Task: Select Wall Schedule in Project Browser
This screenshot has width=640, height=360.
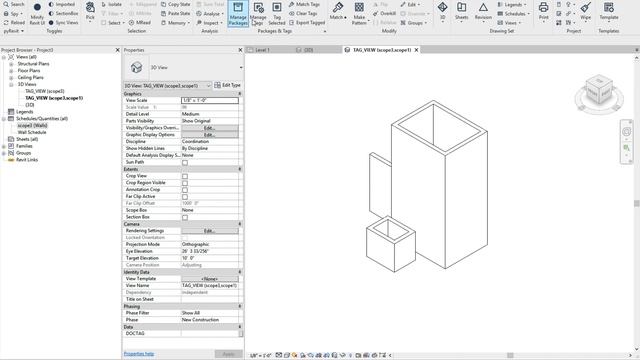Action: pyautogui.click(x=32, y=132)
